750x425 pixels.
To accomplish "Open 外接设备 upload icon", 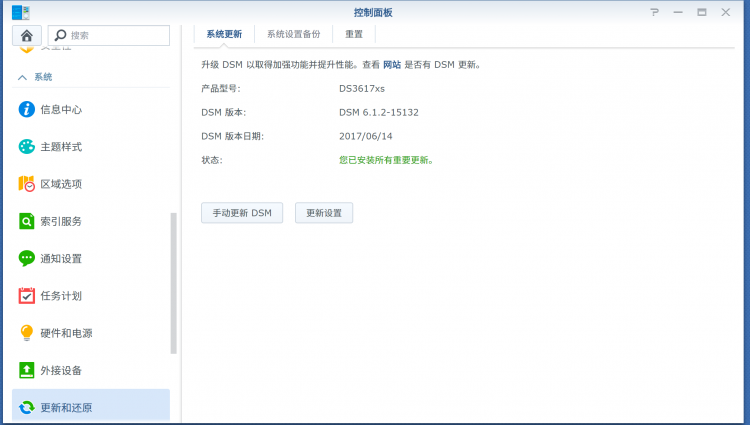I will [x=27, y=370].
